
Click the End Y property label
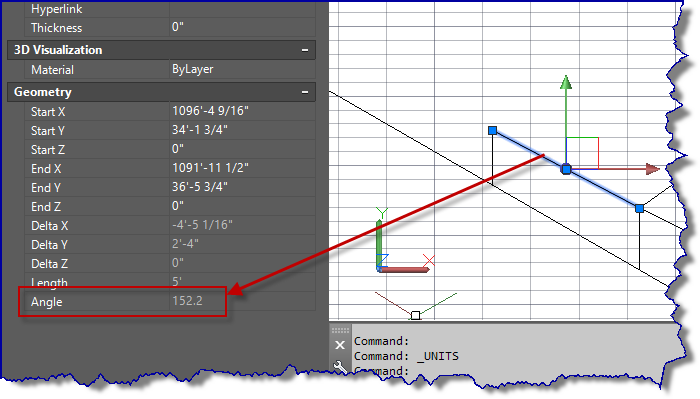[x=46, y=188]
